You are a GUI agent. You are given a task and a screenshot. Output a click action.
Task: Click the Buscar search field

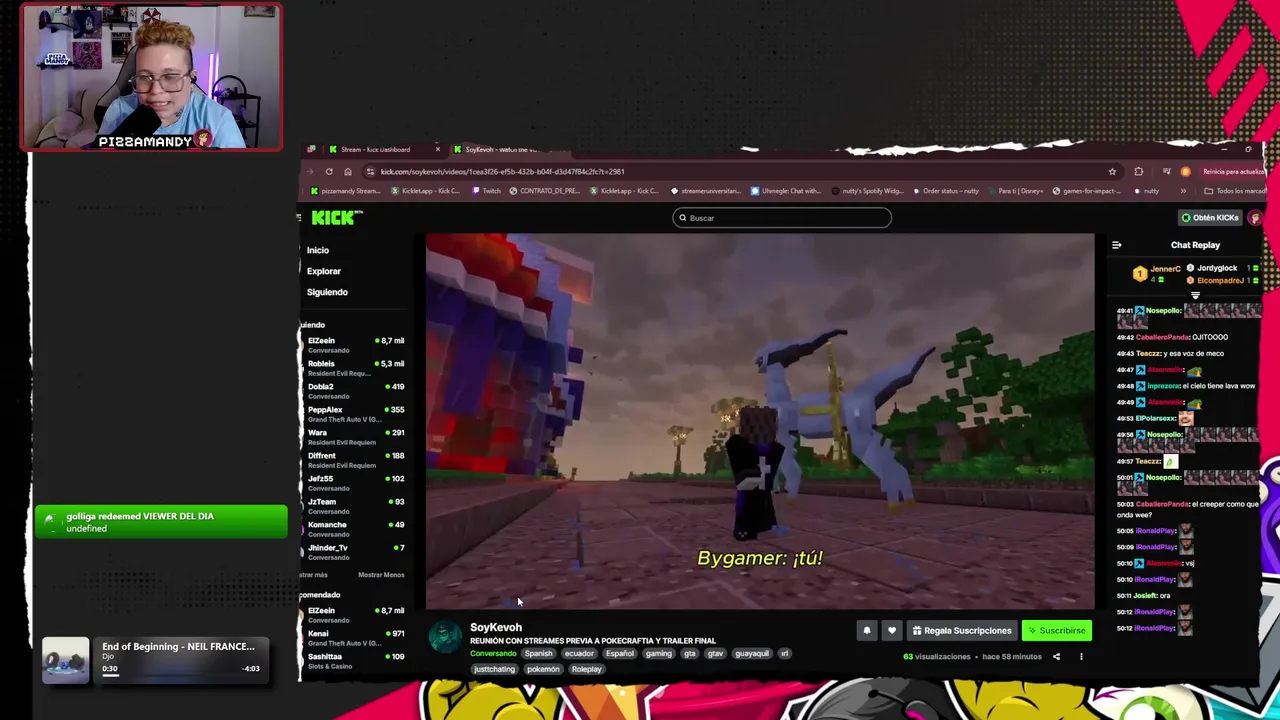(x=781, y=218)
